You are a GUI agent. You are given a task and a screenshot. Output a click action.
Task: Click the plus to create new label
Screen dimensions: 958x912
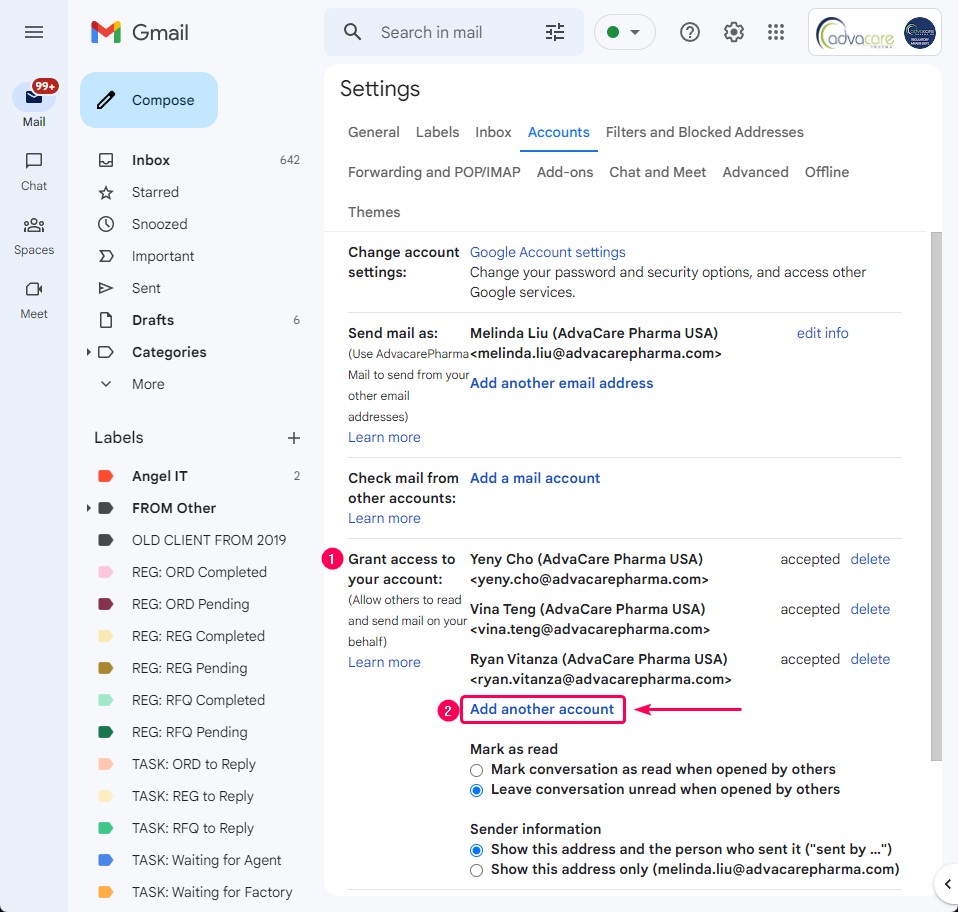point(294,438)
